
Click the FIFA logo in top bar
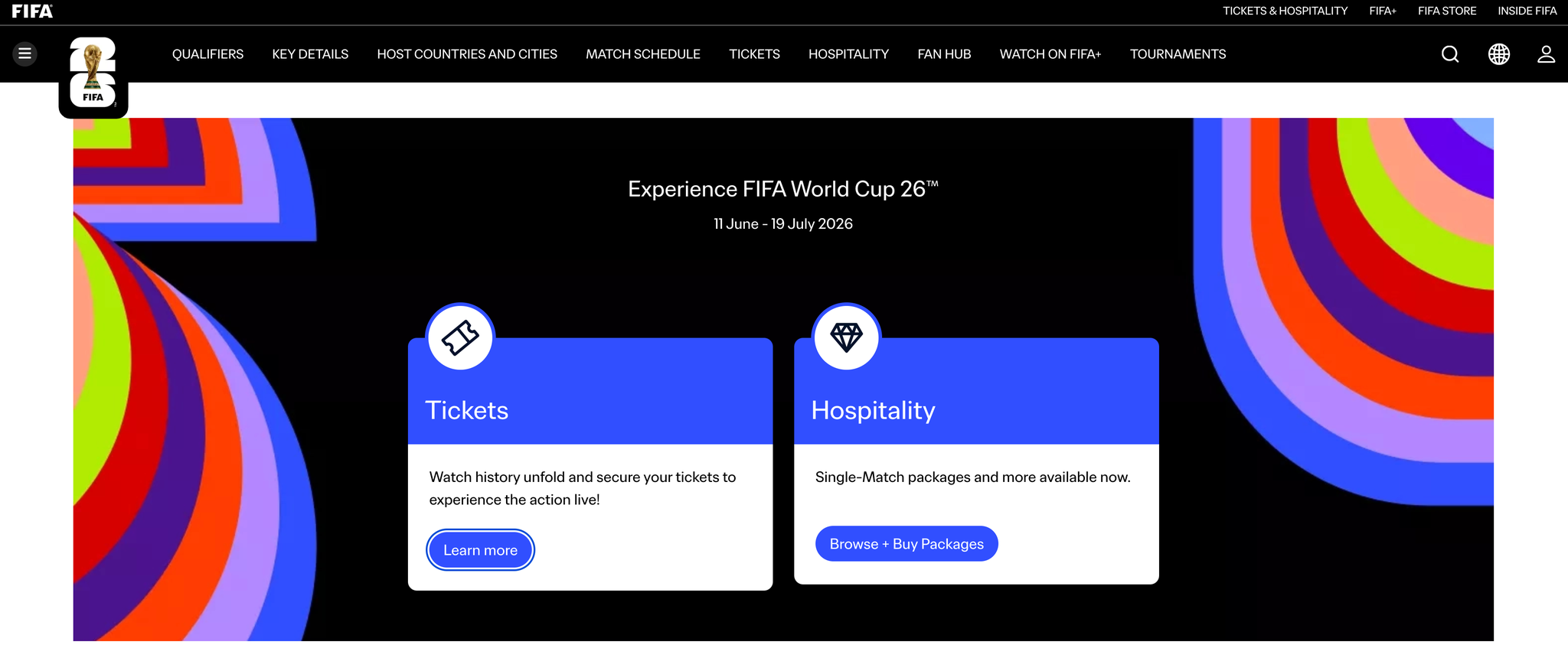[x=32, y=11]
